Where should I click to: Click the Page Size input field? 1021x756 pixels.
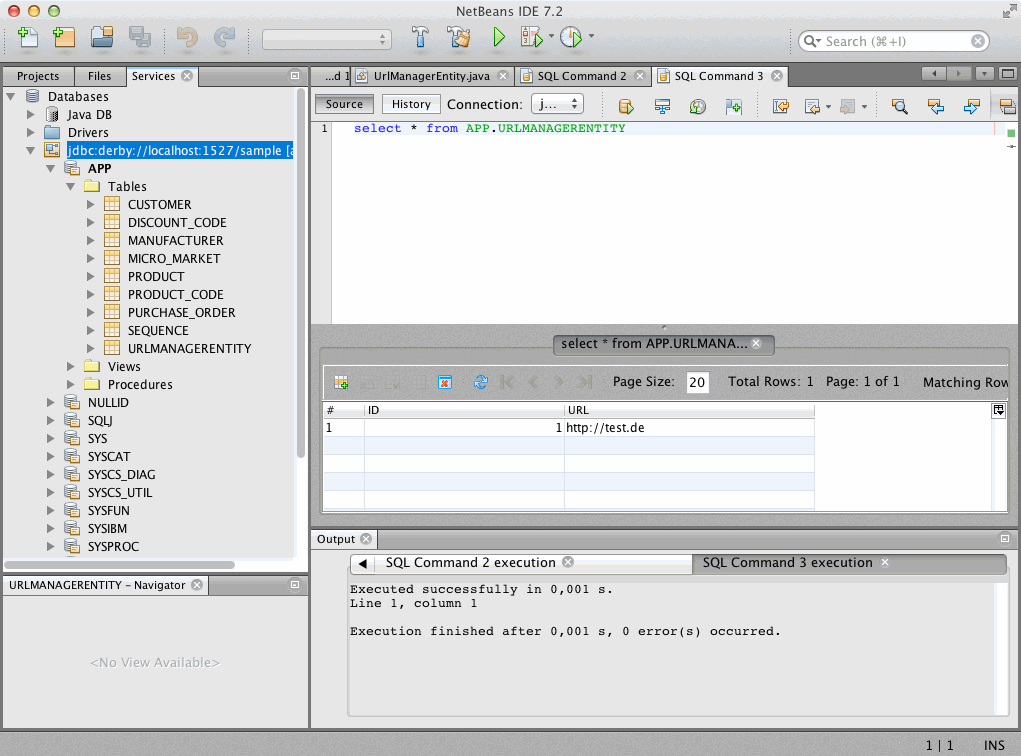click(x=697, y=382)
